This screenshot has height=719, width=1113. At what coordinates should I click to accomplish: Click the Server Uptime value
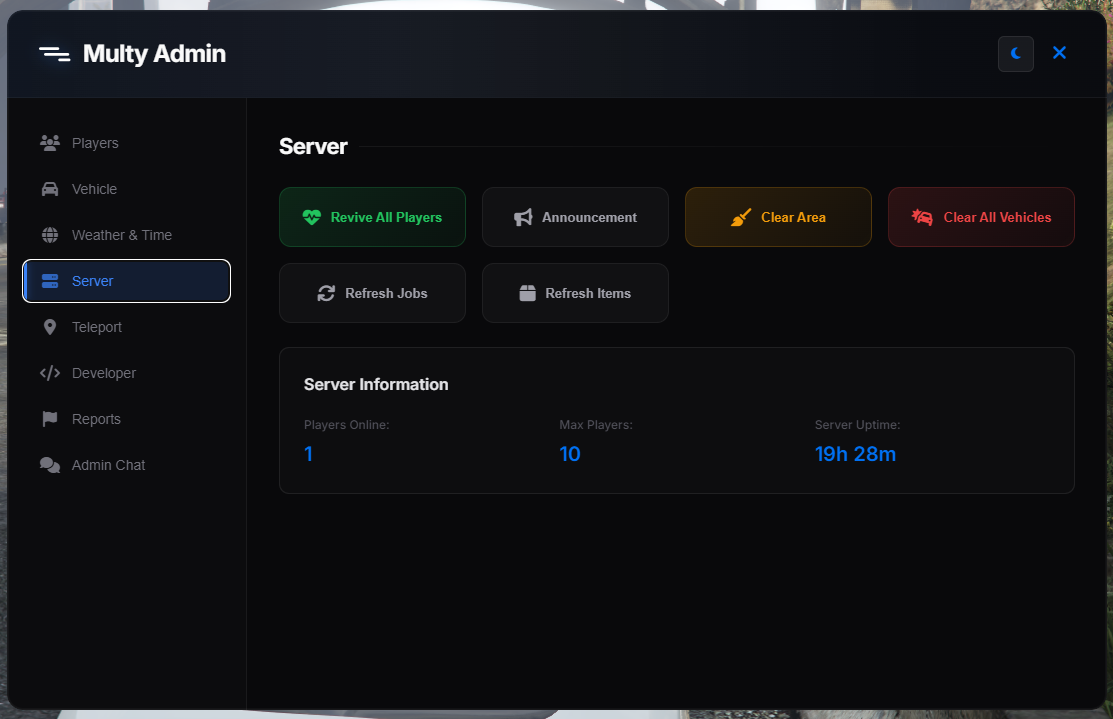coord(856,454)
